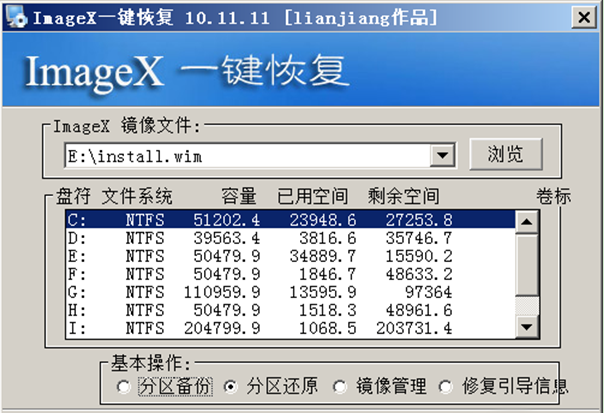604x413 pixels.
Task: Select the H: partition row
Action: (291, 311)
